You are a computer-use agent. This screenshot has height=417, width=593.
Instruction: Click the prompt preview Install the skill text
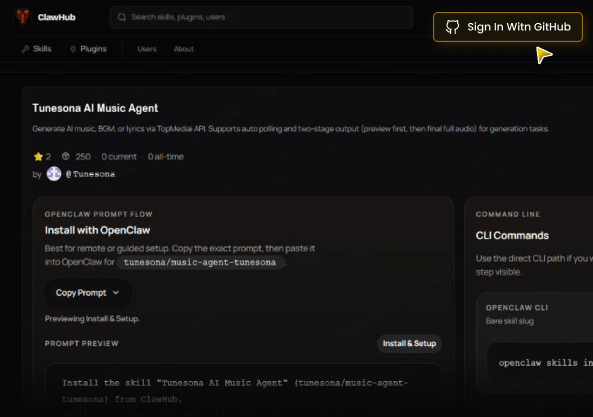coord(235,391)
